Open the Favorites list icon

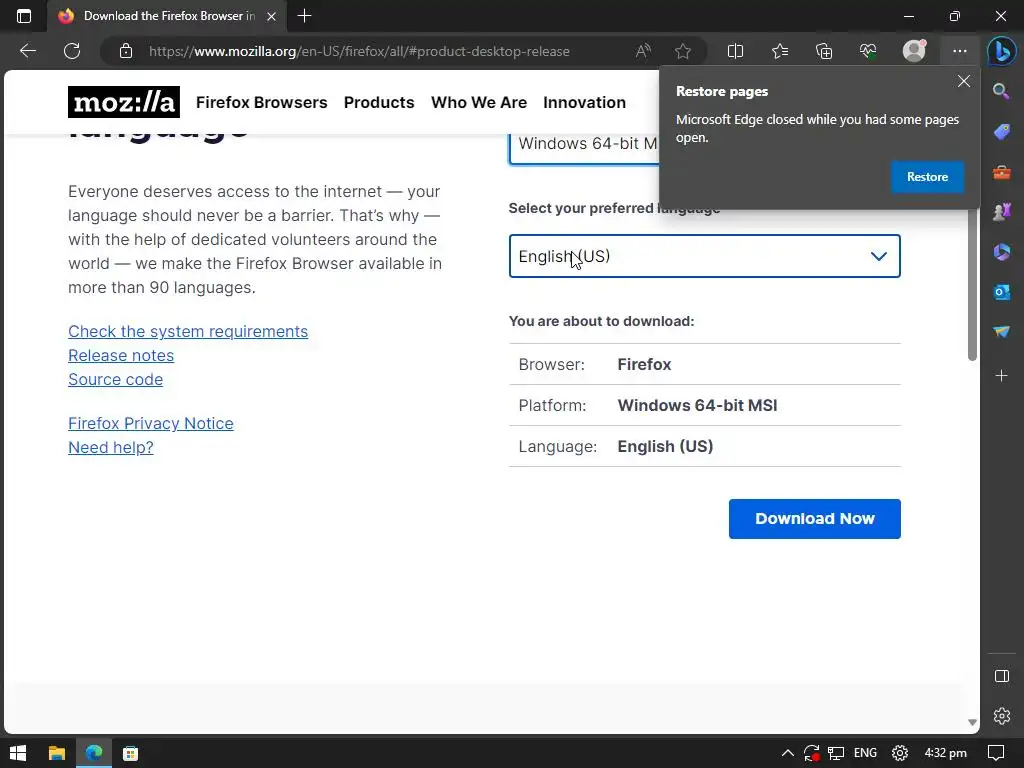[x=780, y=51]
